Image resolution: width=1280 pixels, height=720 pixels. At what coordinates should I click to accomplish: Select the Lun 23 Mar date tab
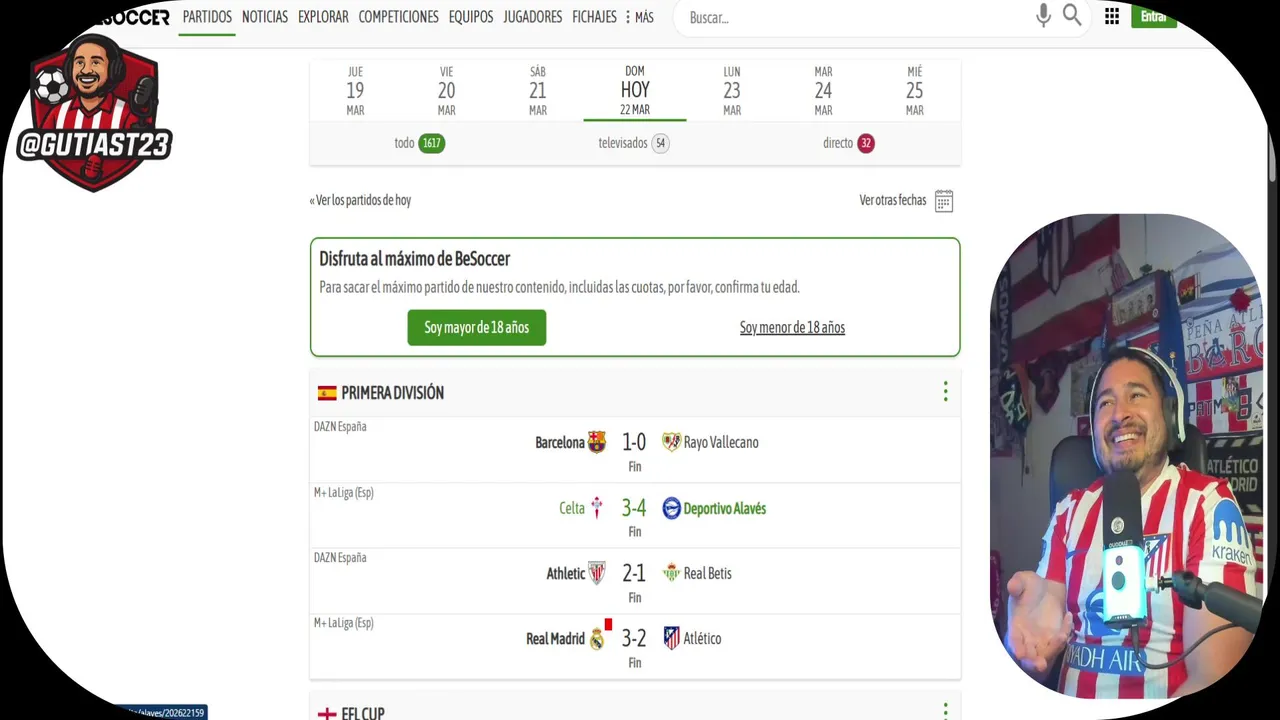[x=732, y=90]
